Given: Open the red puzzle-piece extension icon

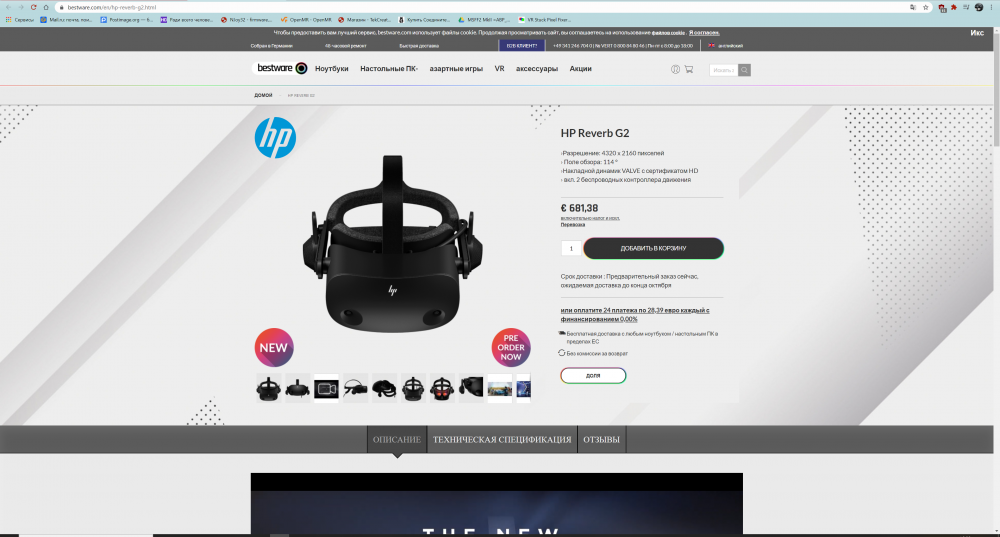Looking at the screenshot, I should [954, 7].
